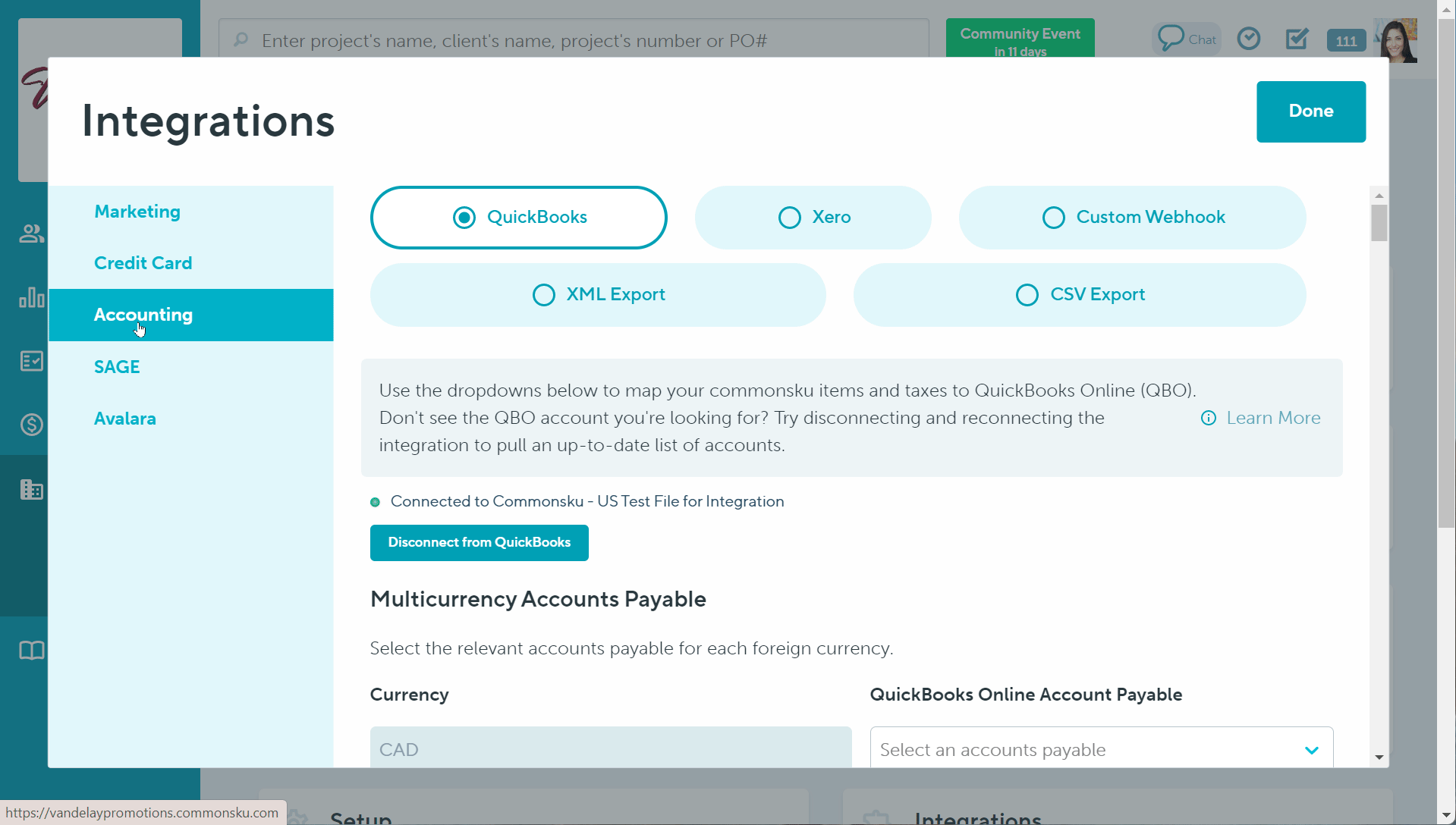Click the finance dollar icon in sidebar
The image size is (1456, 825).
coord(31,425)
